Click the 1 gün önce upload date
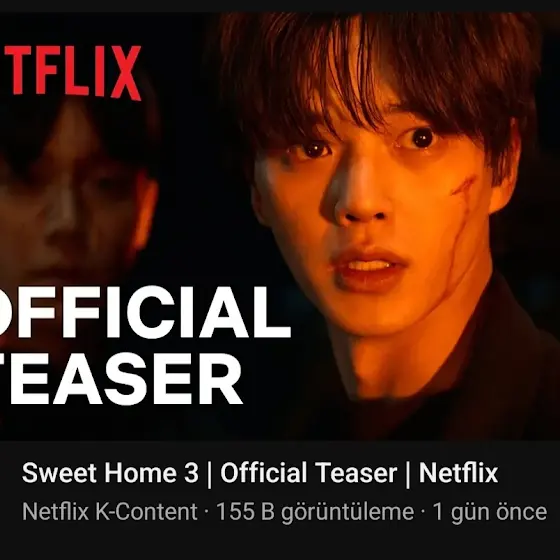Viewport: 560px width, 560px height. 490,512
